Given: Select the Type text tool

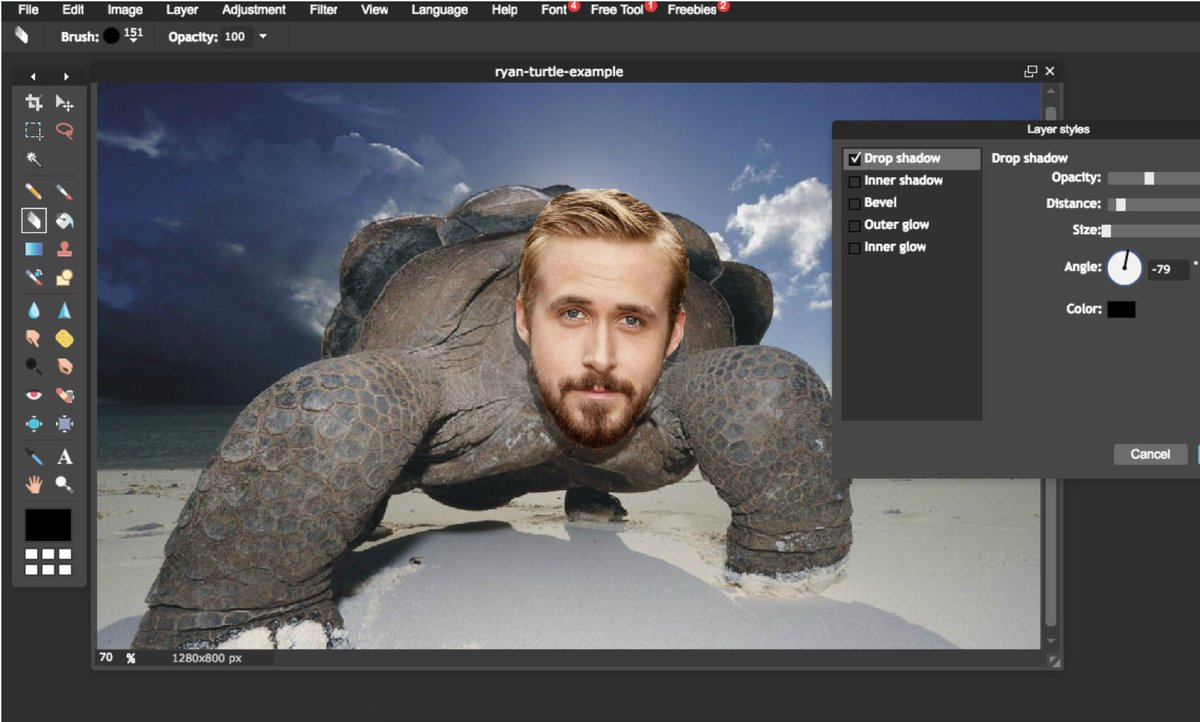Looking at the screenshot, I should pyautogui.click(x=64, y=457).
